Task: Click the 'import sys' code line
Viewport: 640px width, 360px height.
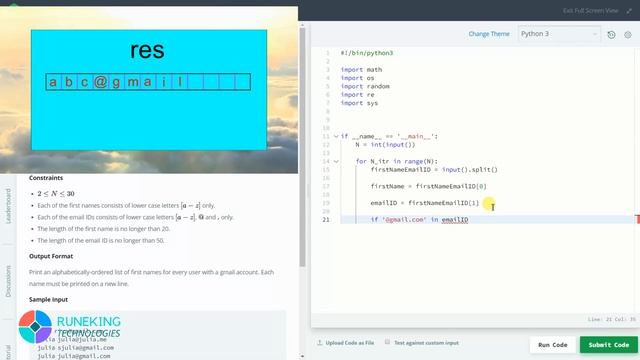Action: pyautogui.click(x=359, y=103)
